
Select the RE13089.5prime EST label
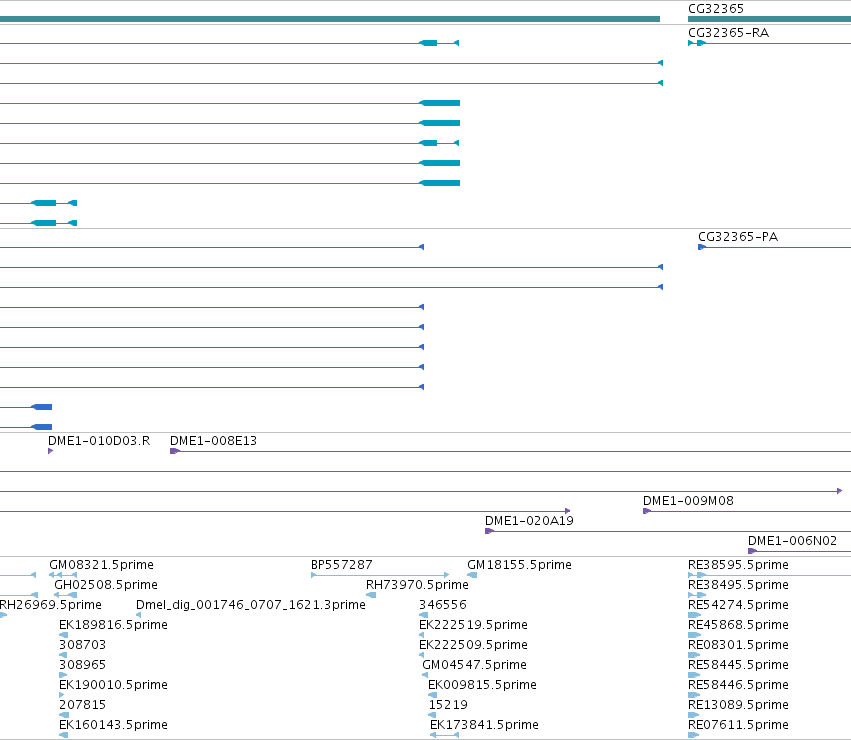point(738,705)
